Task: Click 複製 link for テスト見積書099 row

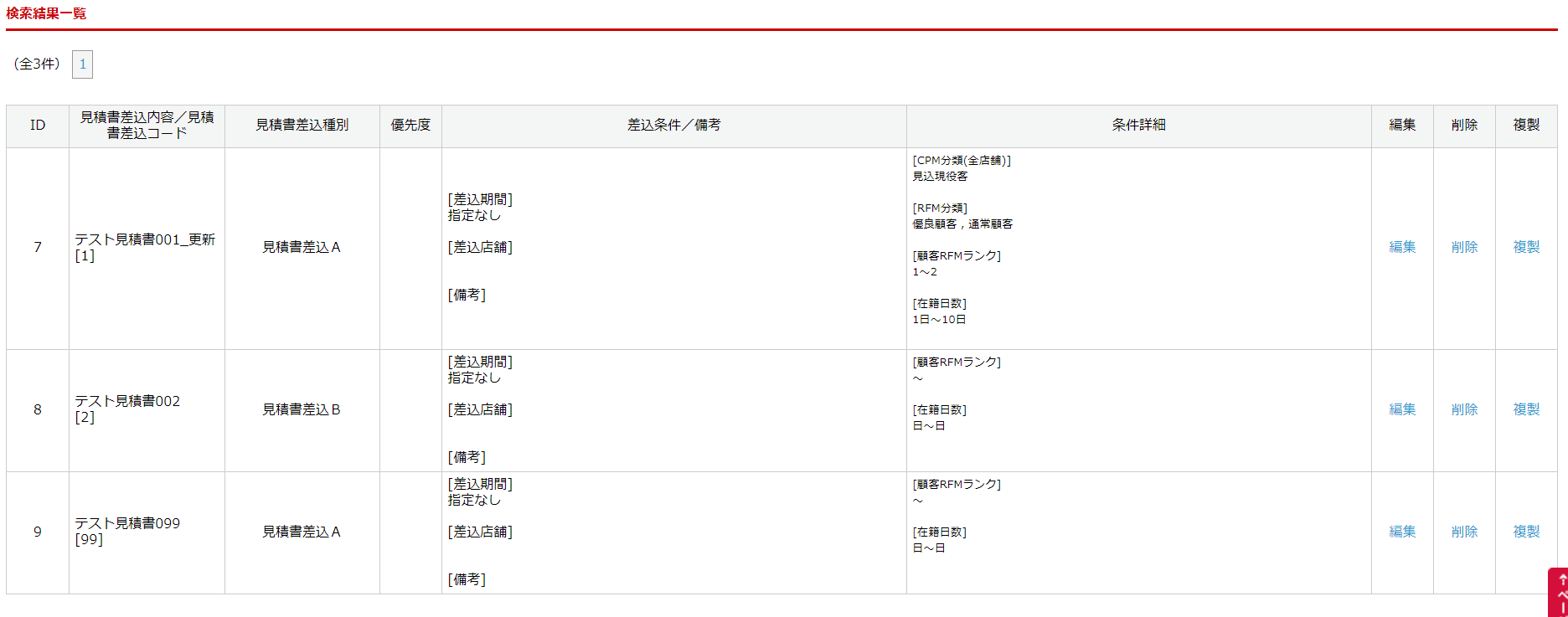Action: (x=1526, y=532)
